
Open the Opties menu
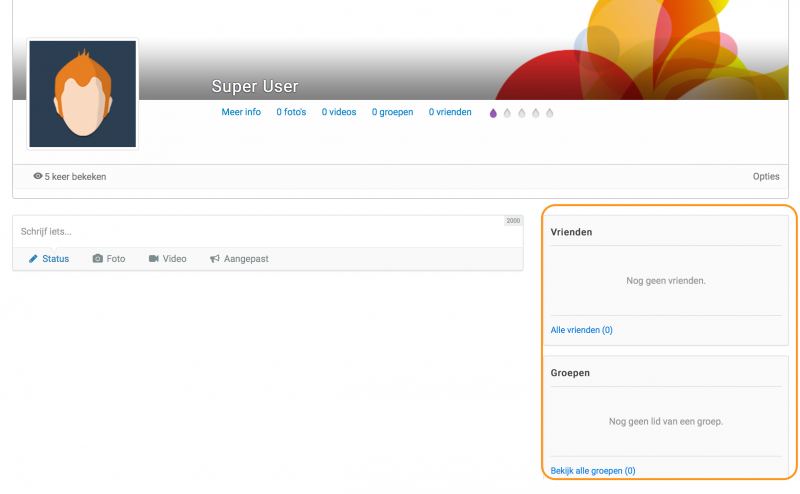[766, 177]
